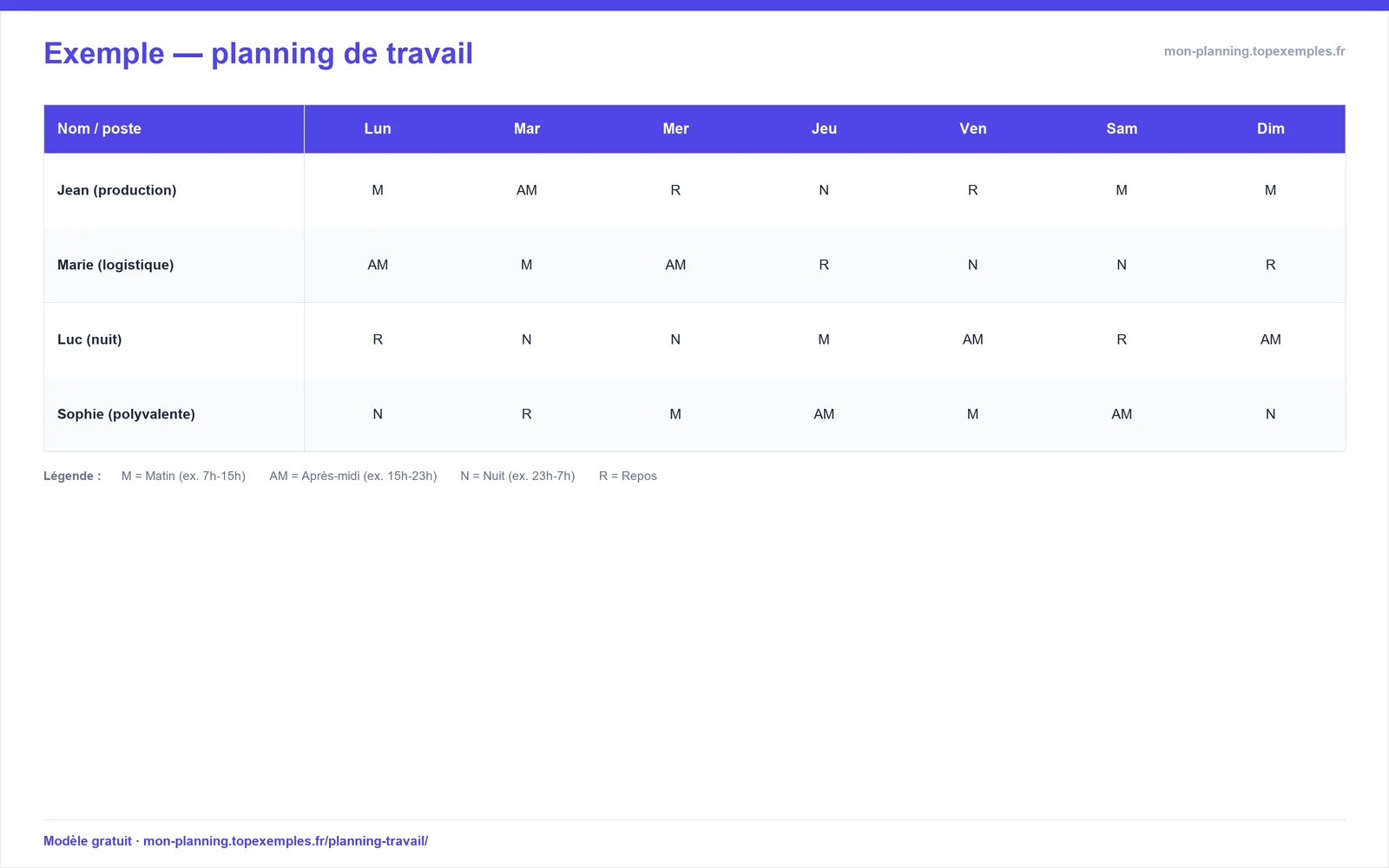The height and width of the screenshot is (868, 1389).
Task: Select Jean's Mer cell showing R
Action: pos(675,190)
